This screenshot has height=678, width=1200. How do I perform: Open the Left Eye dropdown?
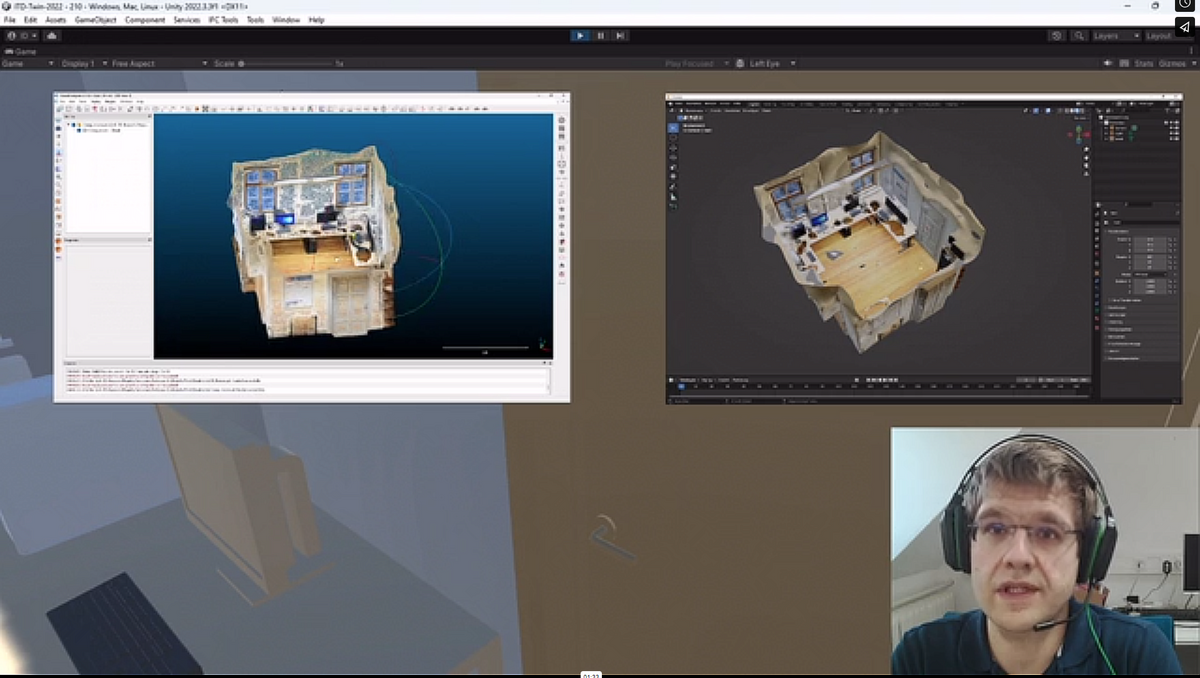(772, 63)
